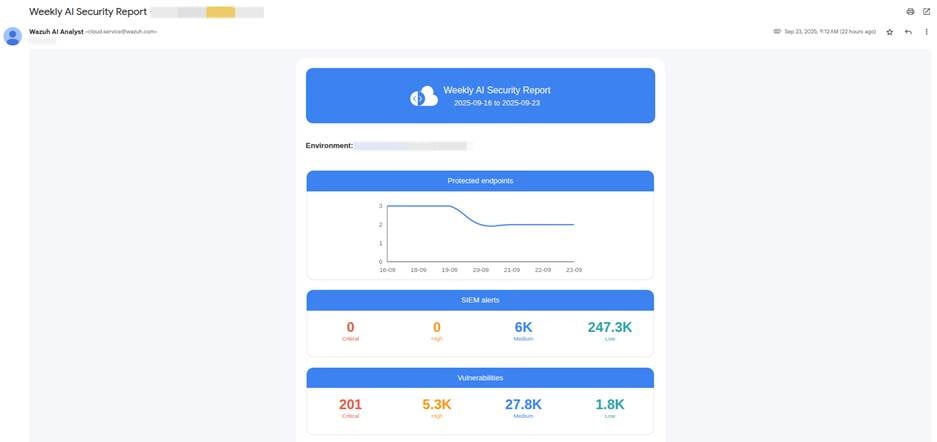Screen dimensions: 937x442
Task: Open the email in a new window
Action: pos(925,11)
